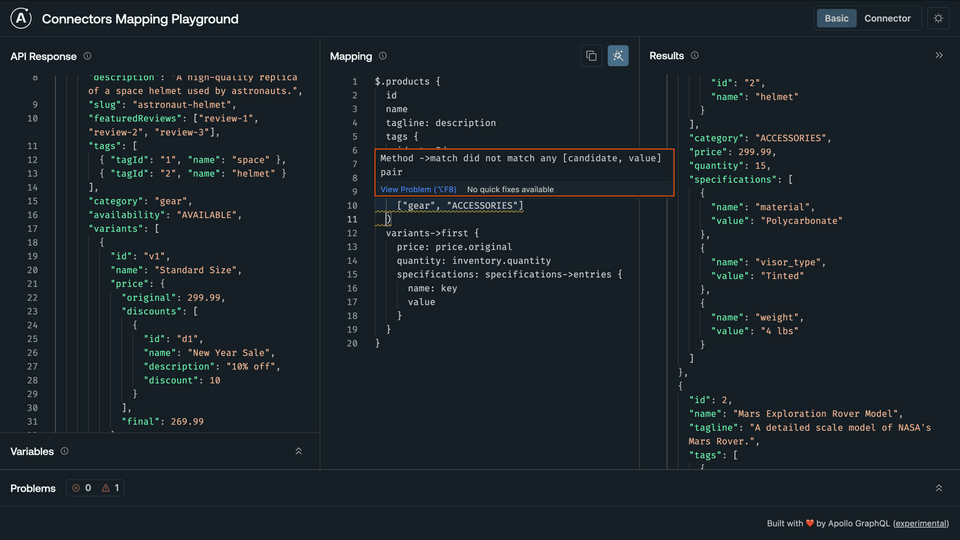The height and width of the screenshot is (540, 960).
Task: Expand the Variables panel
Action: point(298,452)
